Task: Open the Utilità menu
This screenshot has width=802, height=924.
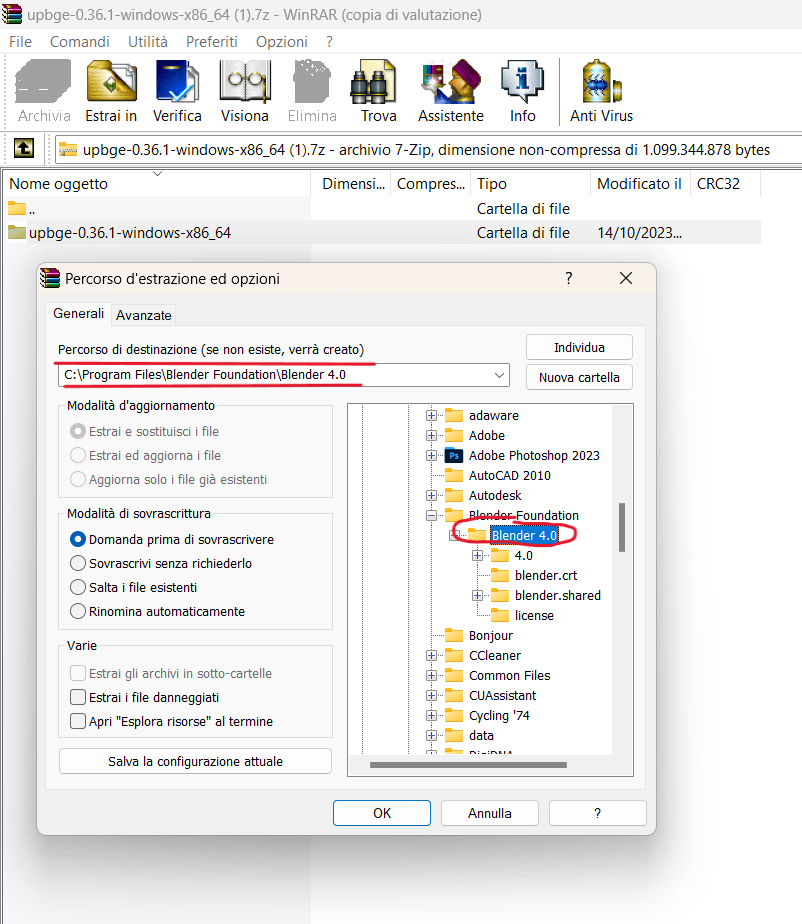Action: pos(148,42)
